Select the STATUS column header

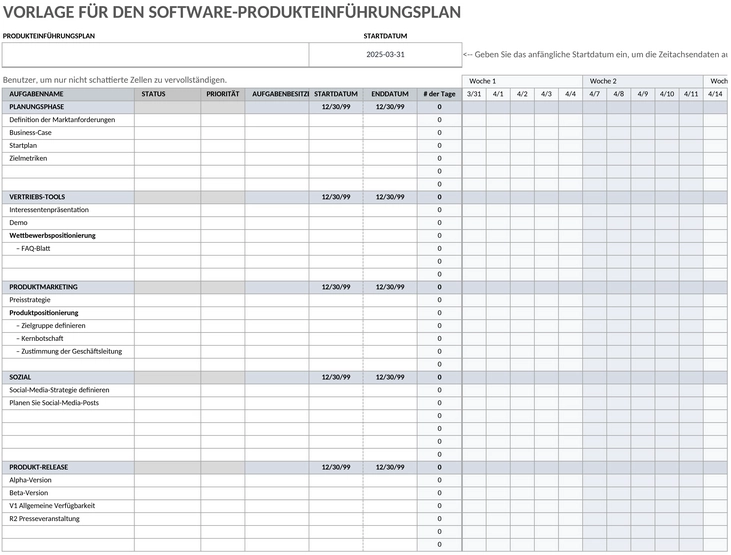pos(168,94)
